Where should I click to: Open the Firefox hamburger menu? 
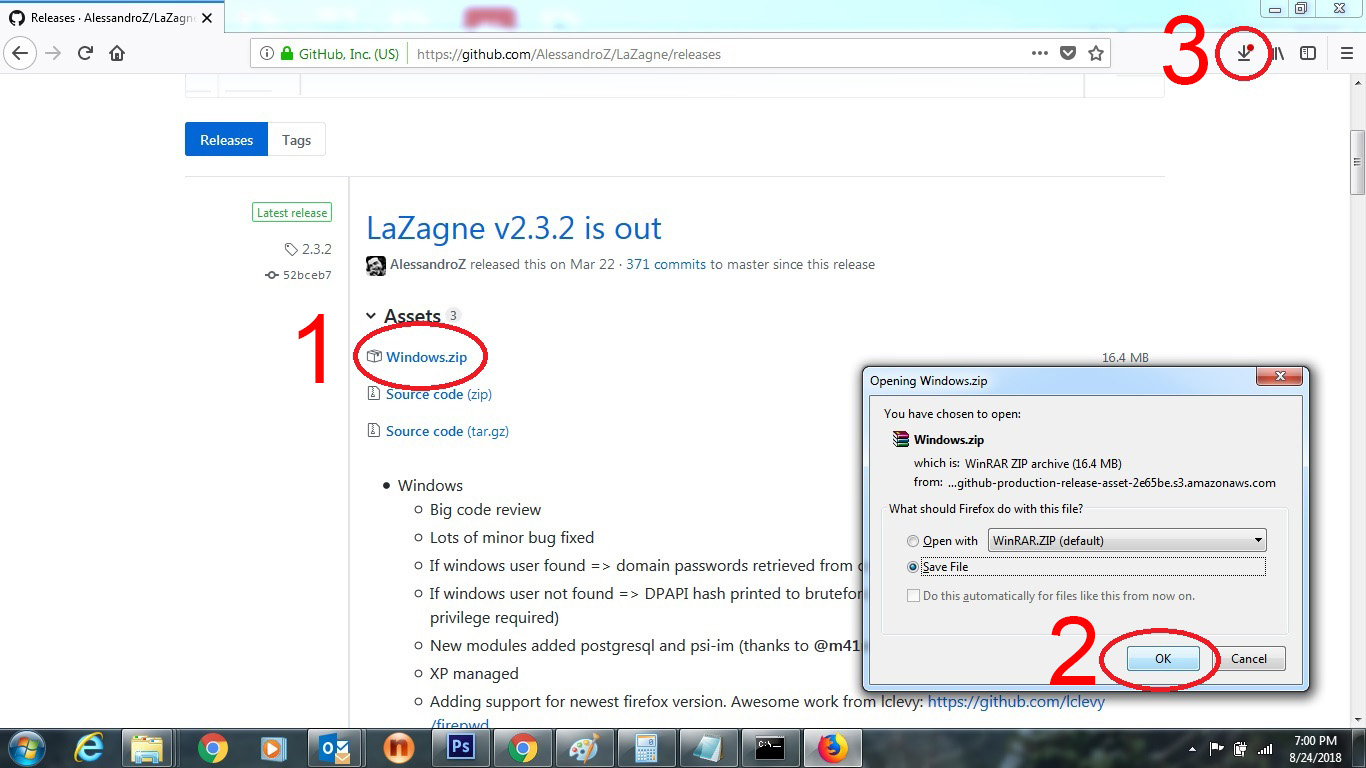[x=1347, y=53]
